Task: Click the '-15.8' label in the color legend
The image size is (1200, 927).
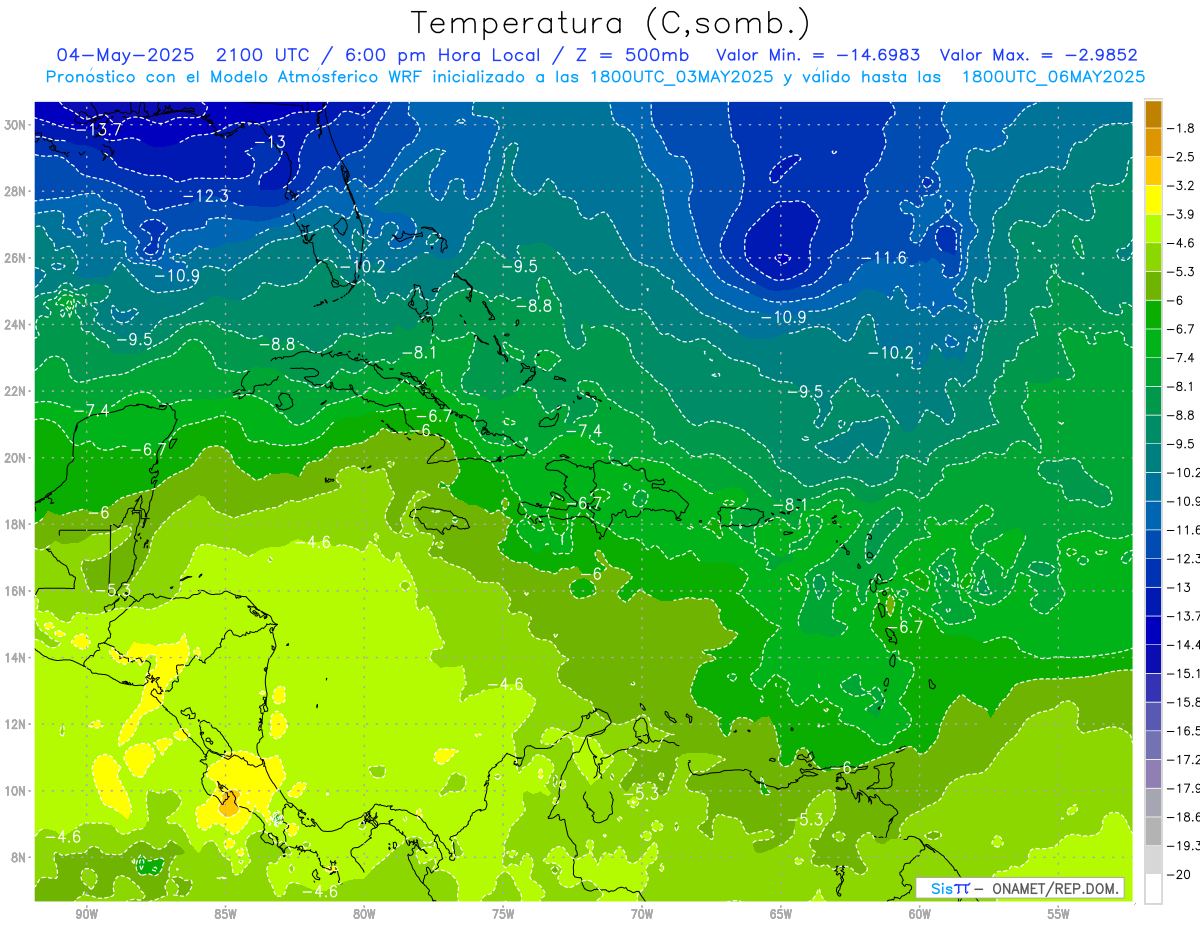Action: pos(1183,702)
